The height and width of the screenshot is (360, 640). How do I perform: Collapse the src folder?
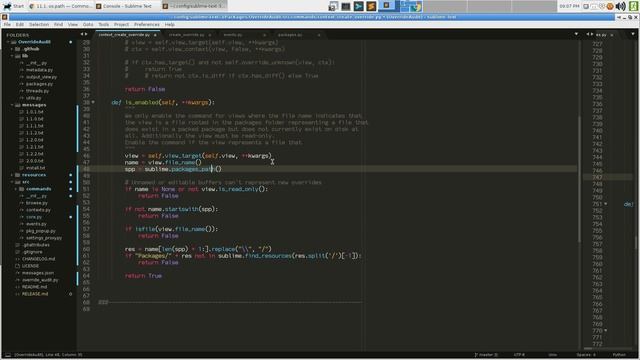12,182
